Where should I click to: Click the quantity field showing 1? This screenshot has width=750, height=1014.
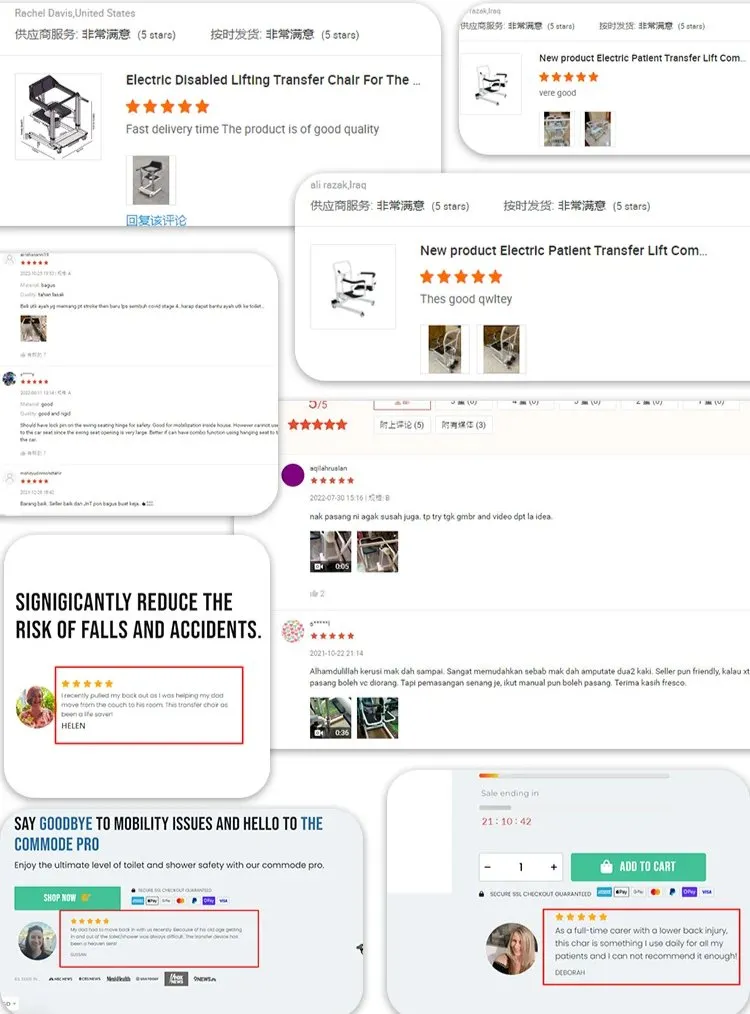tap(520, 867)
